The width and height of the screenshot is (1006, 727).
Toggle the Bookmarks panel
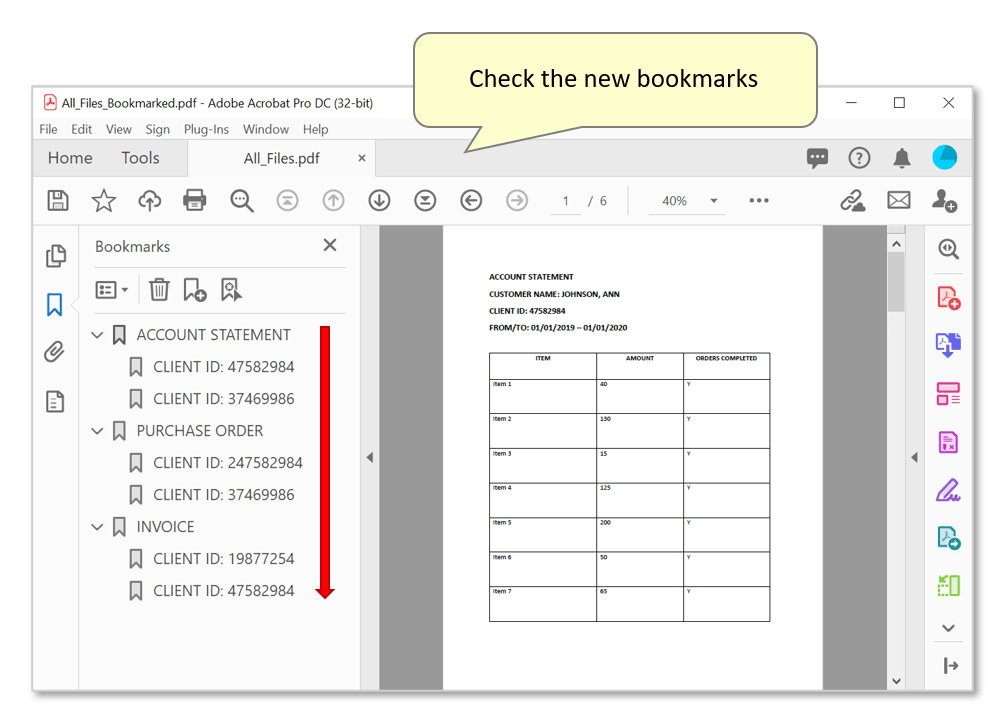tap(56, 304)
